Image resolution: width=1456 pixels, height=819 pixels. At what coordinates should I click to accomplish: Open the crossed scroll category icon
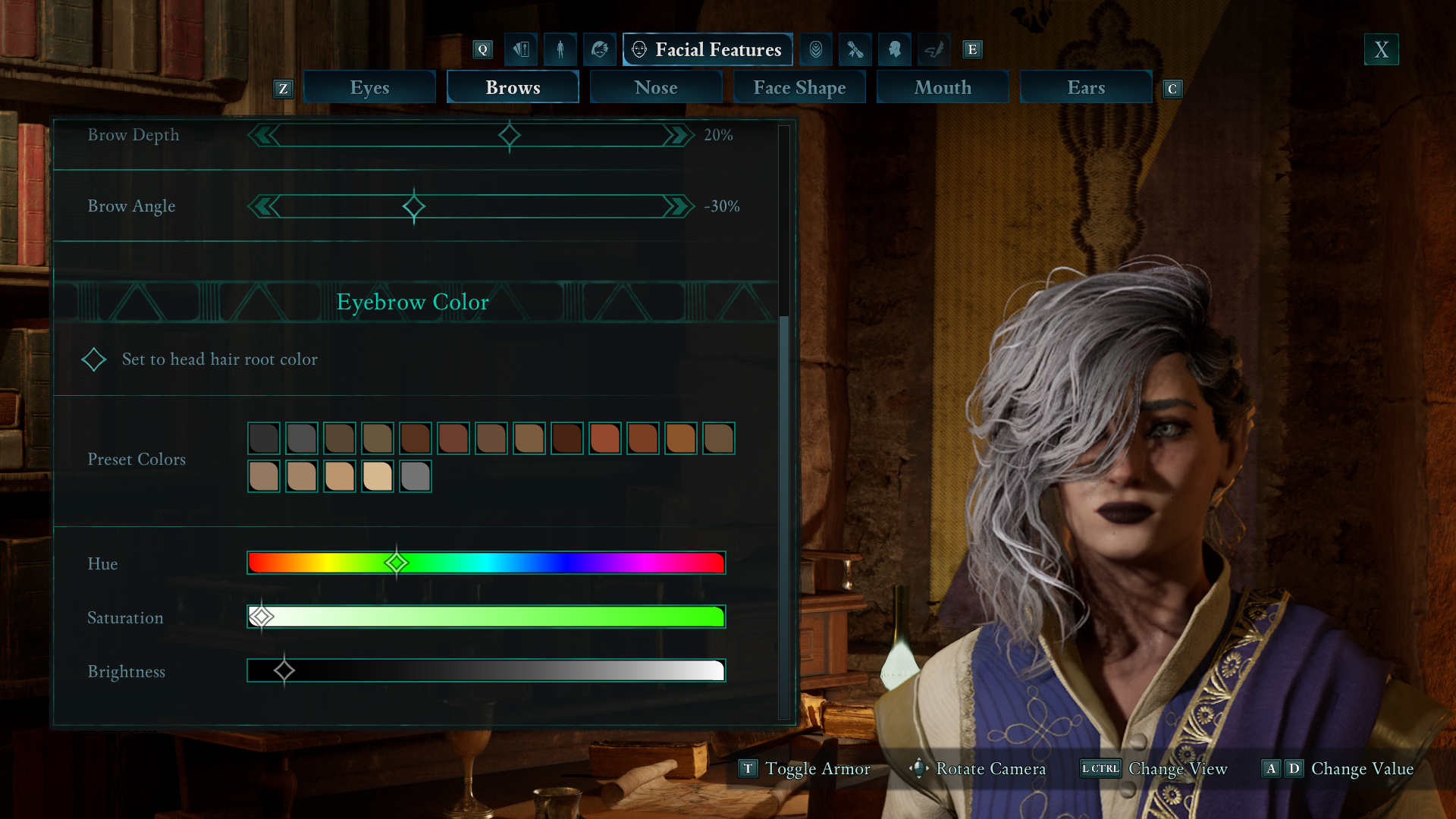855,50
